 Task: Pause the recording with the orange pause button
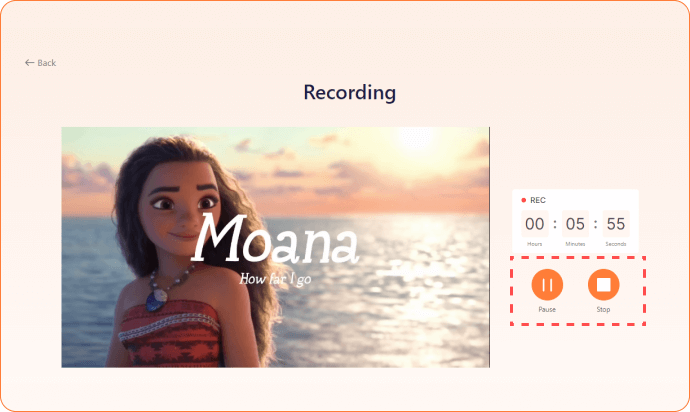click(x=547, y=285)
